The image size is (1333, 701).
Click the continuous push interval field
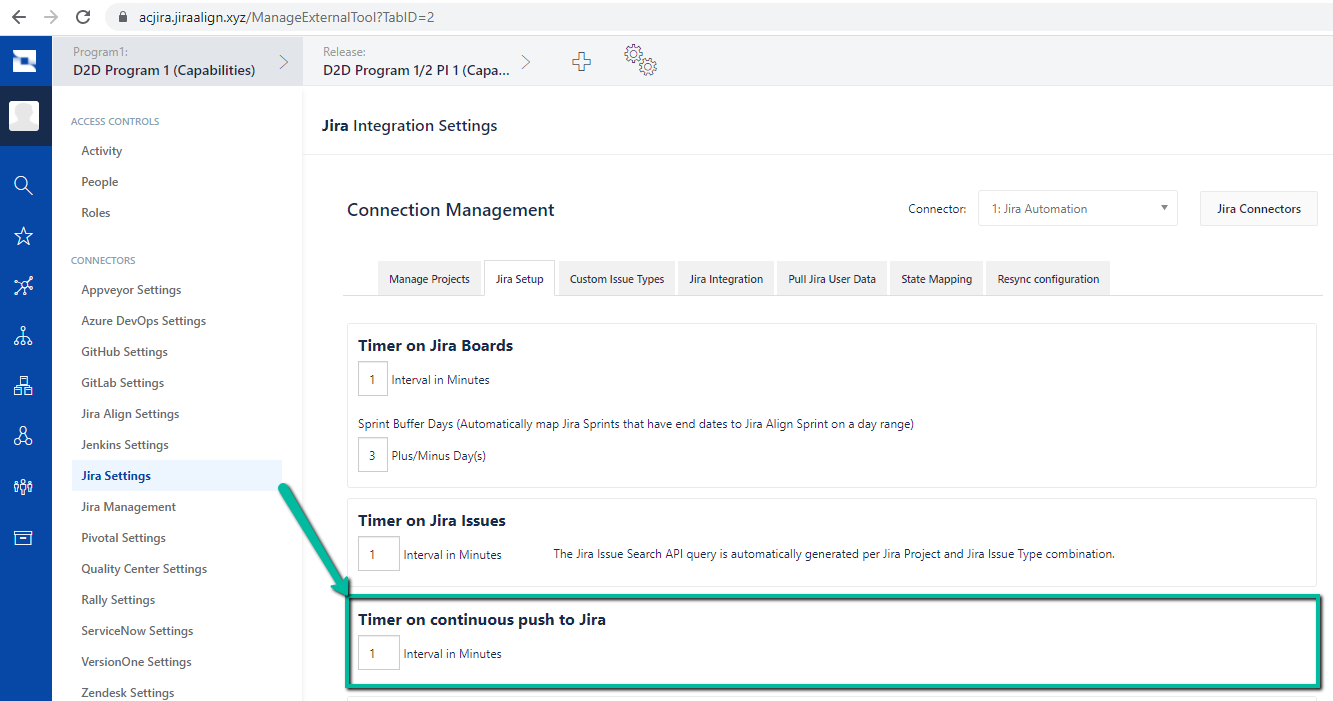pos(379,654)
